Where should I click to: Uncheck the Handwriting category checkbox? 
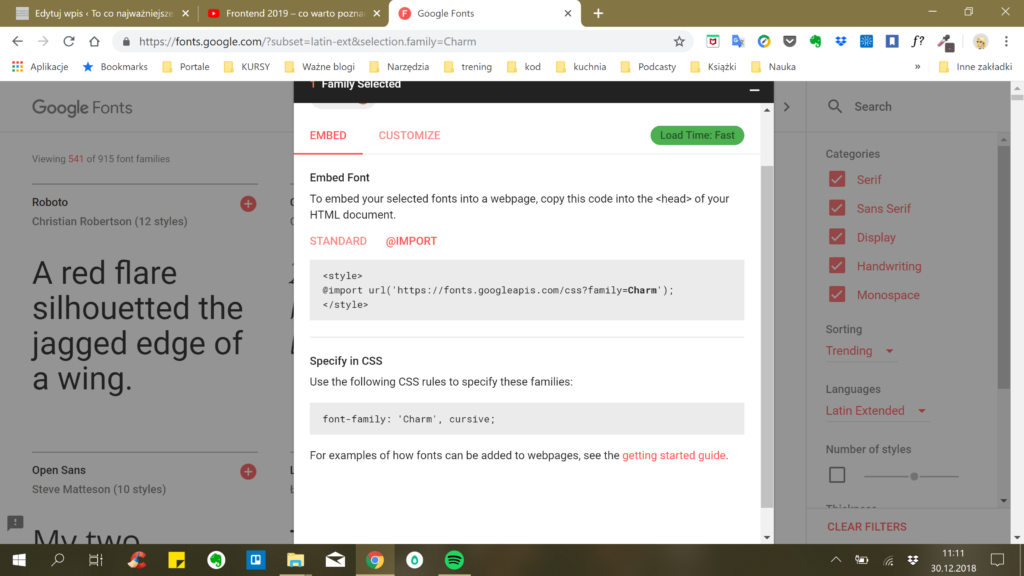coord(837,266)
